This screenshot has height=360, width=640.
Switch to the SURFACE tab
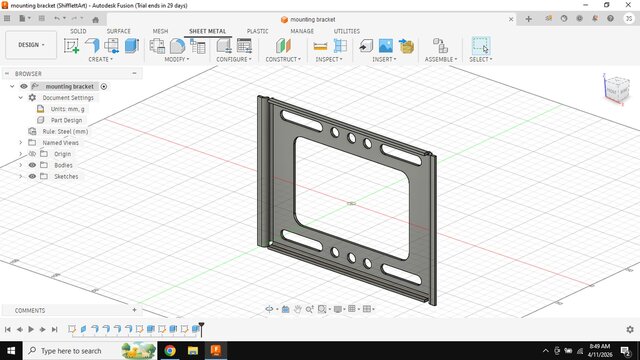(118, 31)
